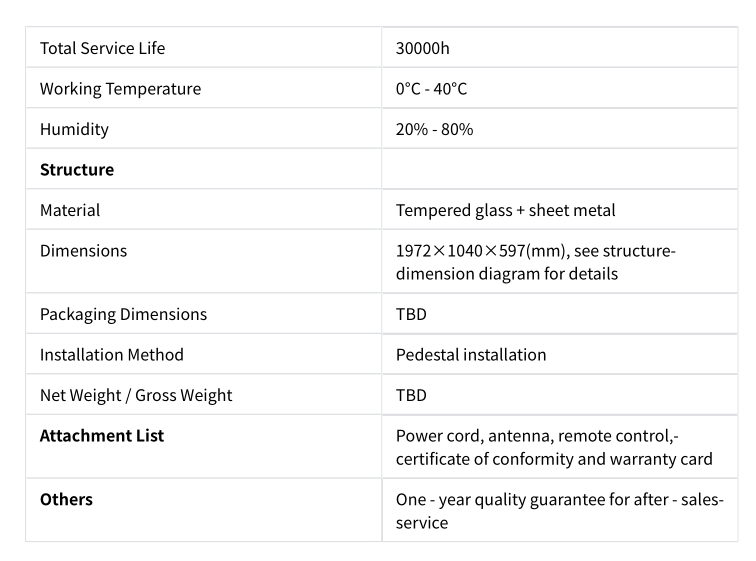Click the Total Service Life label

(102, 48)
